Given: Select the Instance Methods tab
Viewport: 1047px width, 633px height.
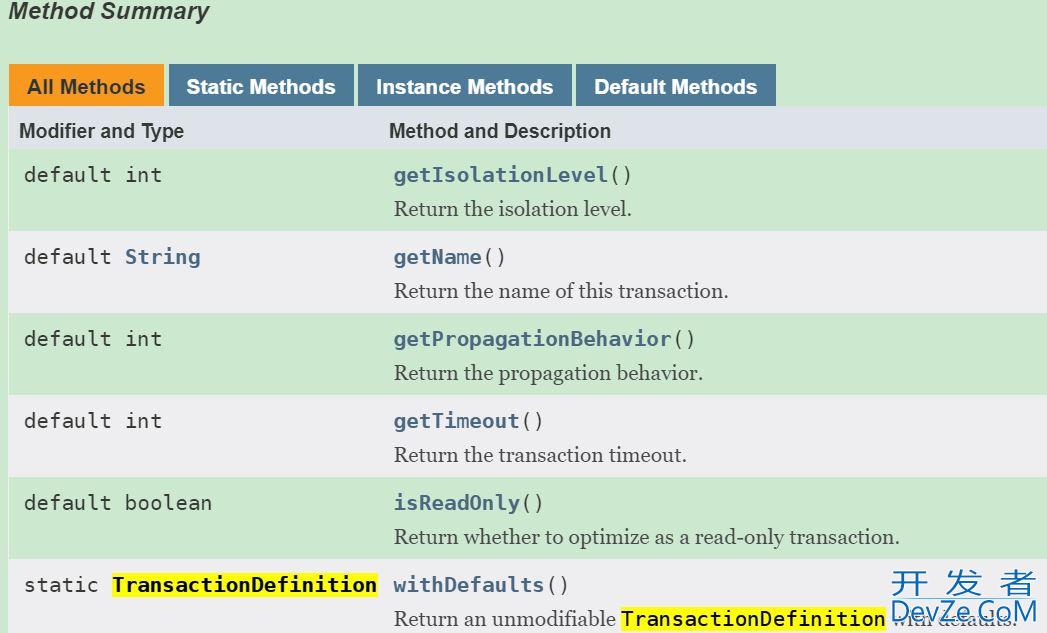Looking at the screenshot, I should [x=465, y=85].
